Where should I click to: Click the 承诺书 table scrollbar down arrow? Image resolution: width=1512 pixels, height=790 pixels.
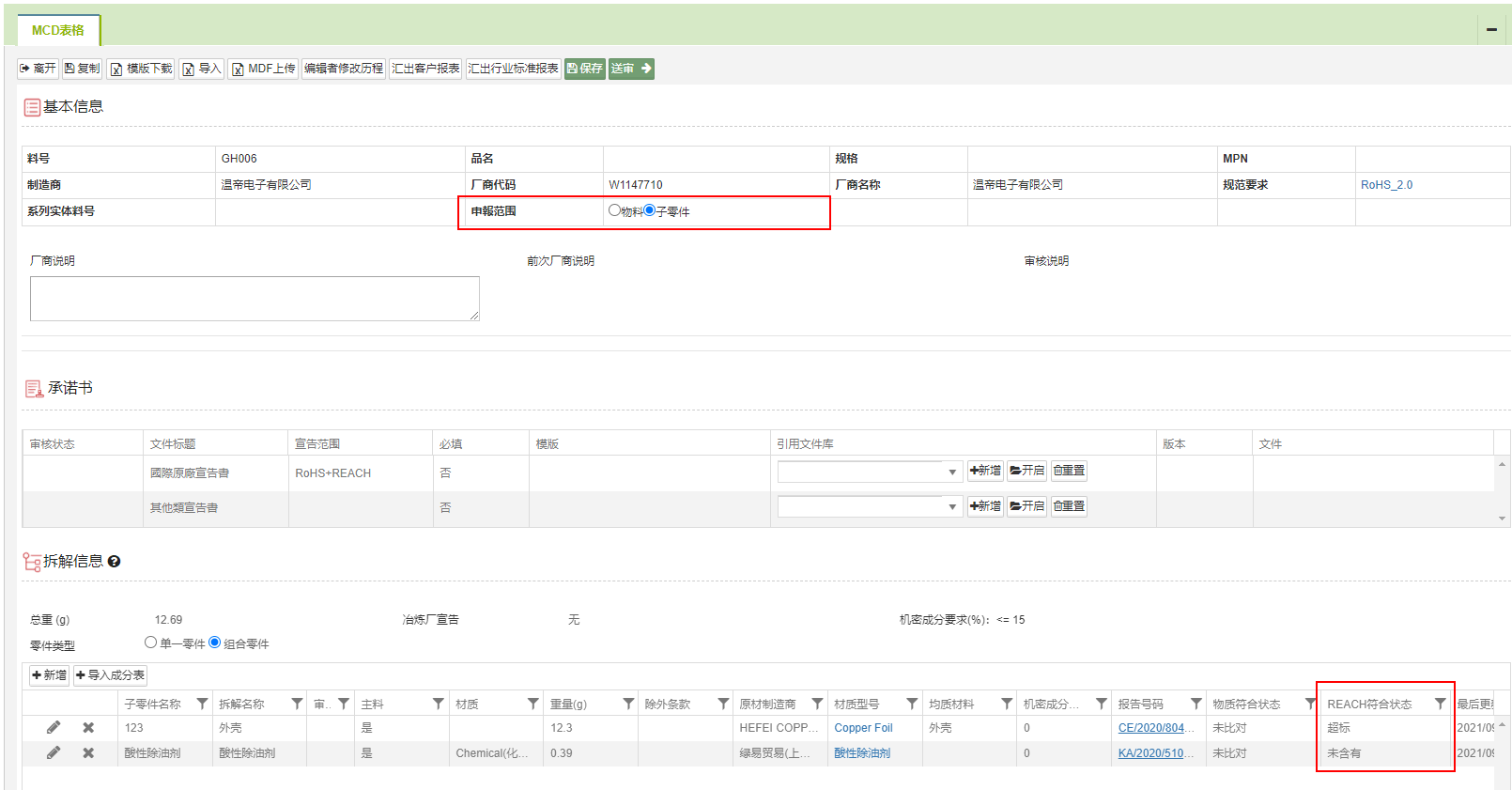pyautogui.click(x=1502, y=519)
